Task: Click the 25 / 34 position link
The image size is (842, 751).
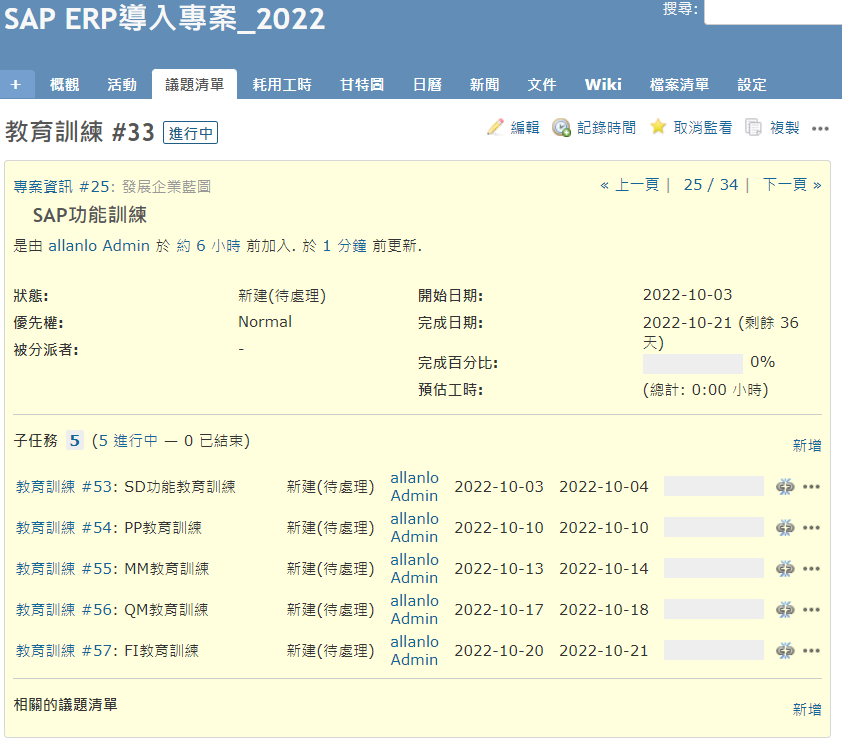Action: point(710,185)
